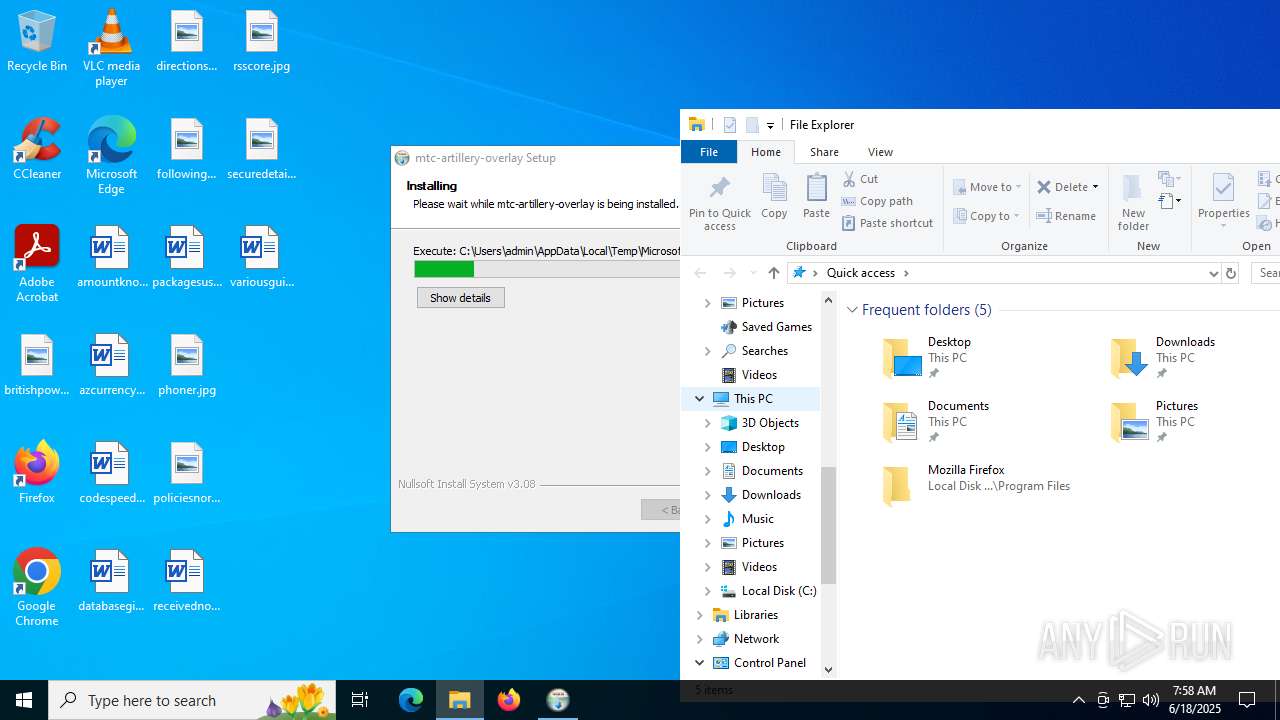This screenshot has height=720, width=1280.
Task: Refresh the Quick access view
Action: click(1231, 273)
